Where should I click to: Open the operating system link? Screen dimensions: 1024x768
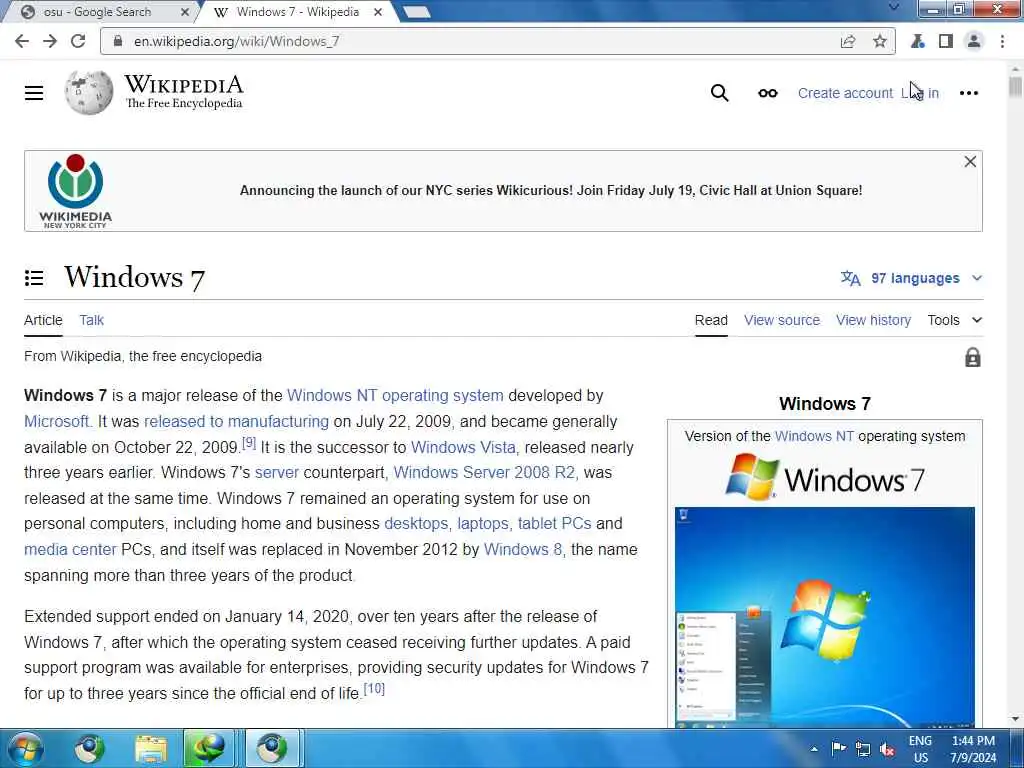tap(442, 396)
